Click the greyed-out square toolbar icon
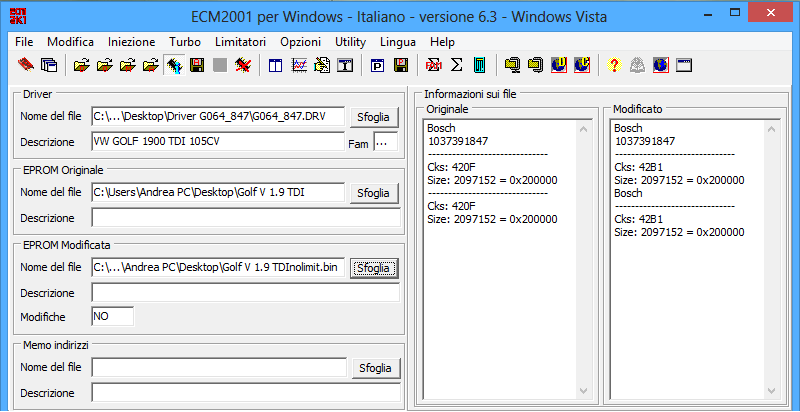 coord(220,65)
